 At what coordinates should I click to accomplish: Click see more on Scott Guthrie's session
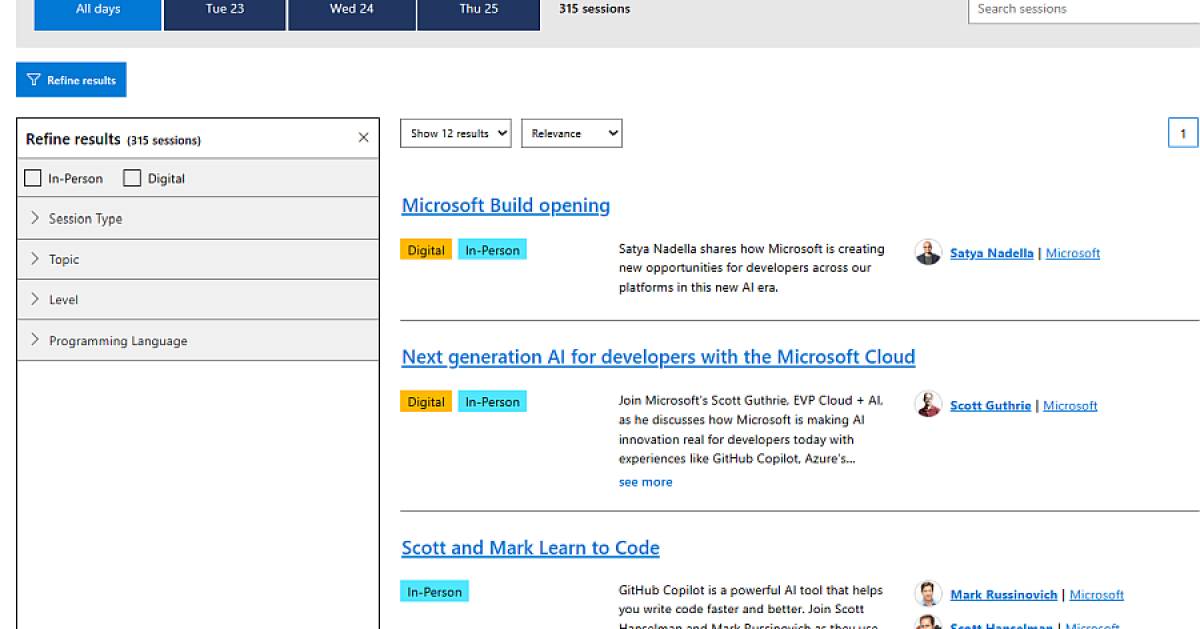(x=645, y=481)
